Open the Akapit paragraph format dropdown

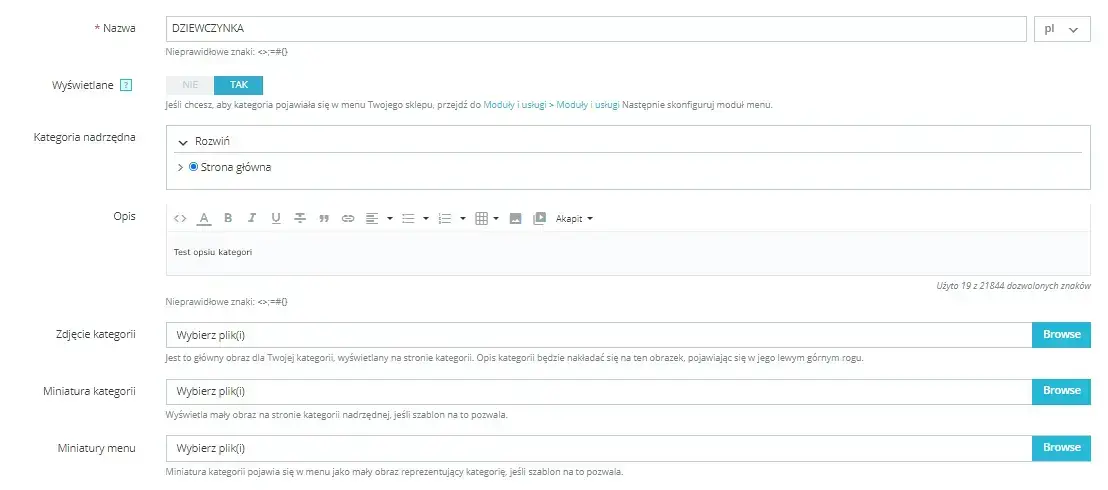(x=574, y=218)
